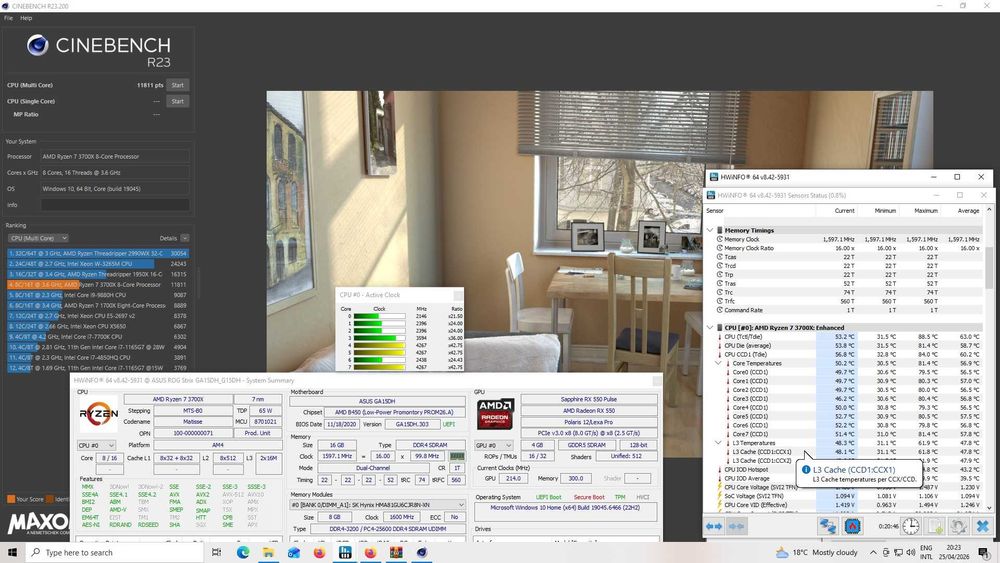
Task: Click the greyed collapse-columns arrows button in HWiNFO
Action: click(736, 526)
